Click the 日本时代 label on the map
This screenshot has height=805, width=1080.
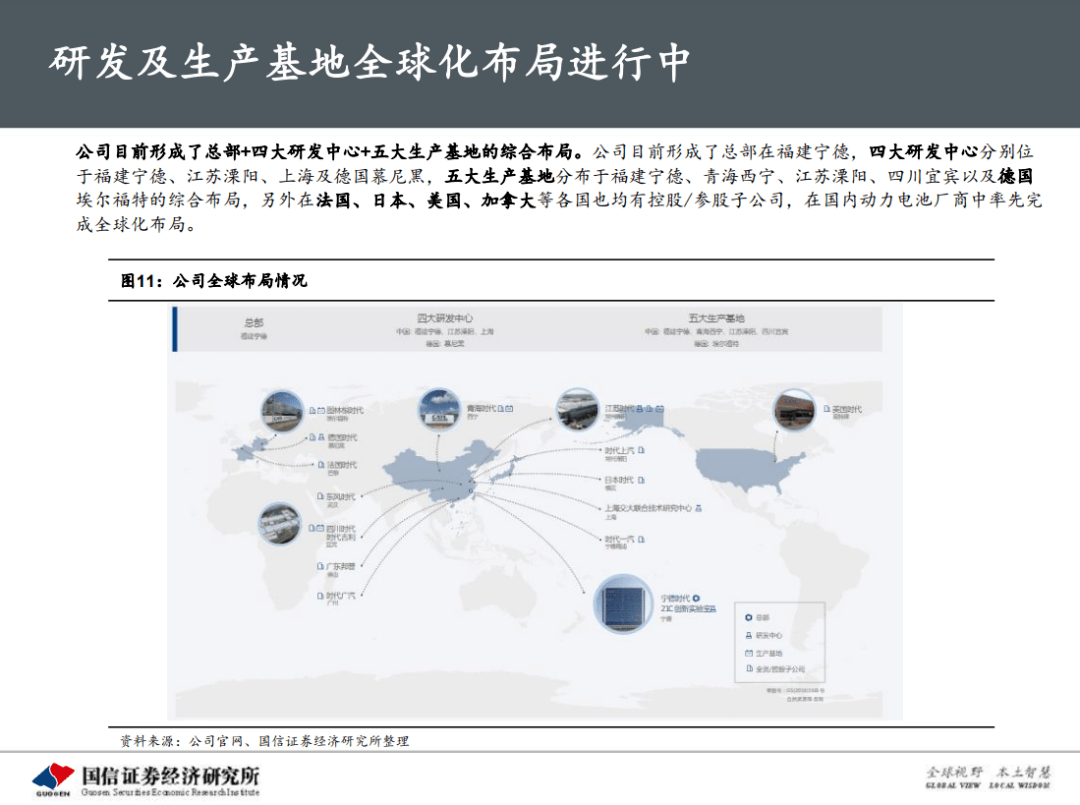point(619,480)
